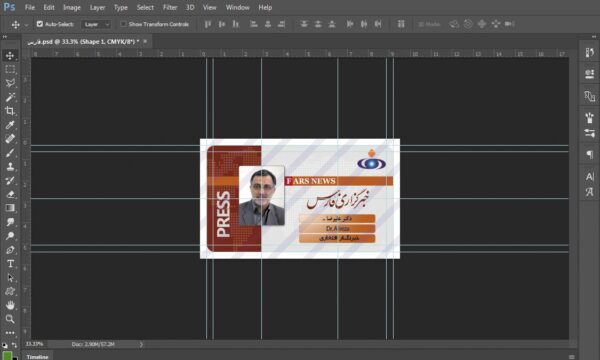Open the File menu
The image size is (600, 360).
point(29,7)
